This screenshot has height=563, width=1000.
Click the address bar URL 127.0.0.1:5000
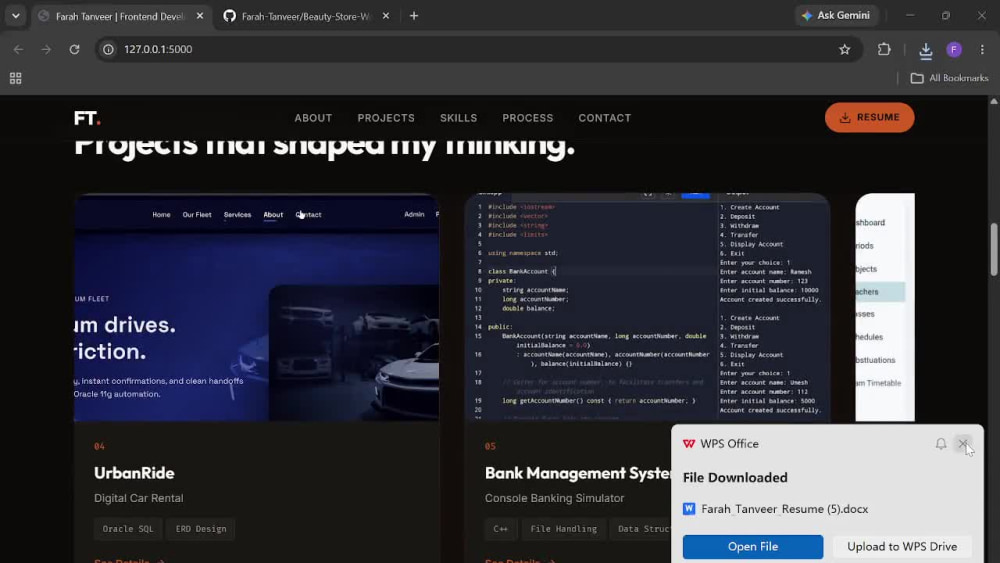(158, 49)
